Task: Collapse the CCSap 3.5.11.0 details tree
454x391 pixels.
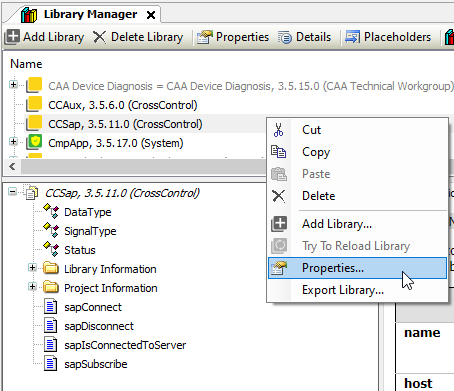Action: (x=12, y=192)
